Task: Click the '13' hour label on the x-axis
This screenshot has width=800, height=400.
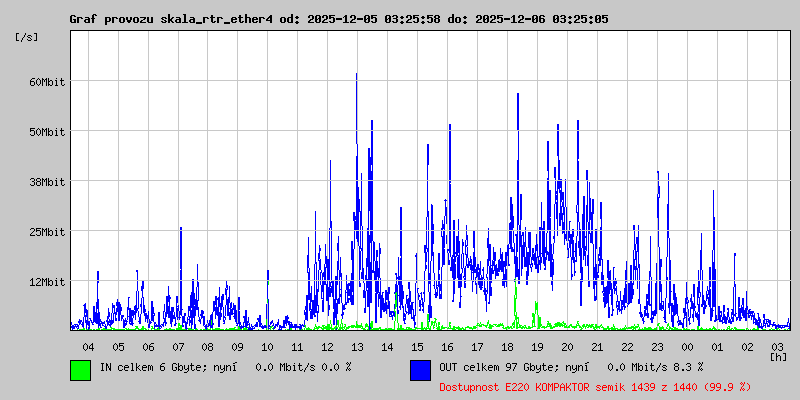Action: point(357,347)
